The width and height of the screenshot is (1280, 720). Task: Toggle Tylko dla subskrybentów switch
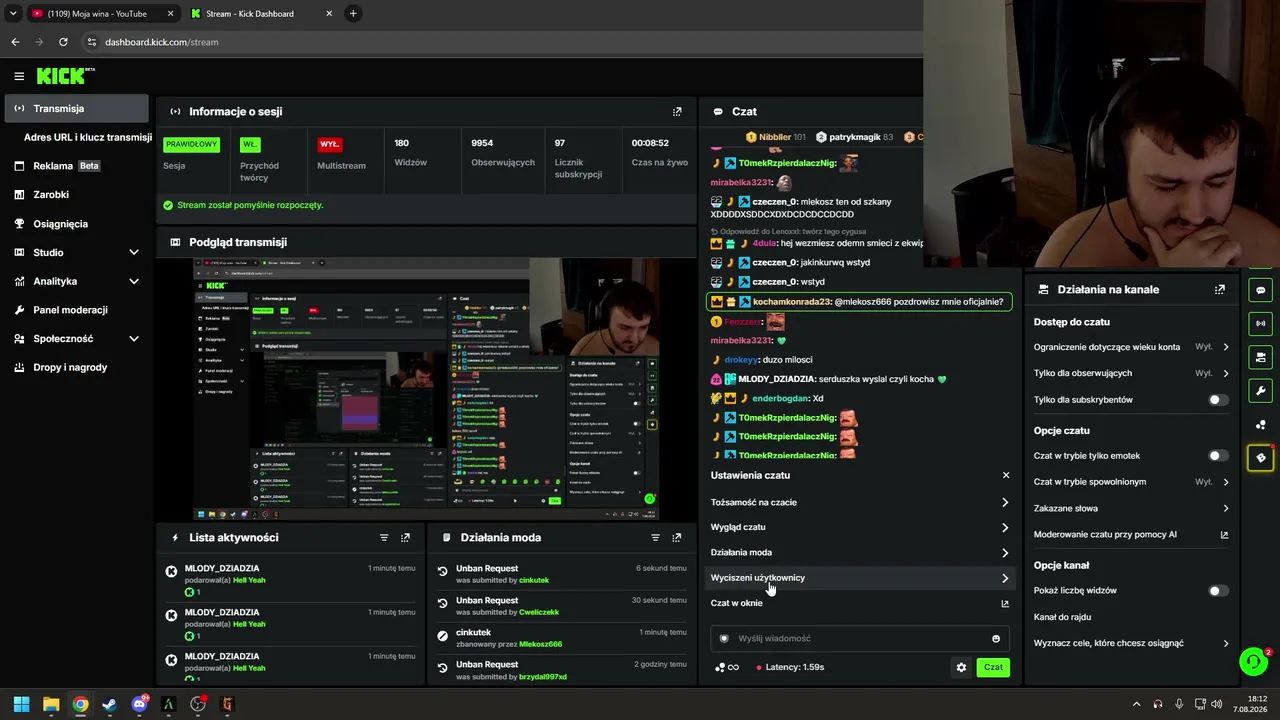pyautogui.click(x=1218, y=400)
